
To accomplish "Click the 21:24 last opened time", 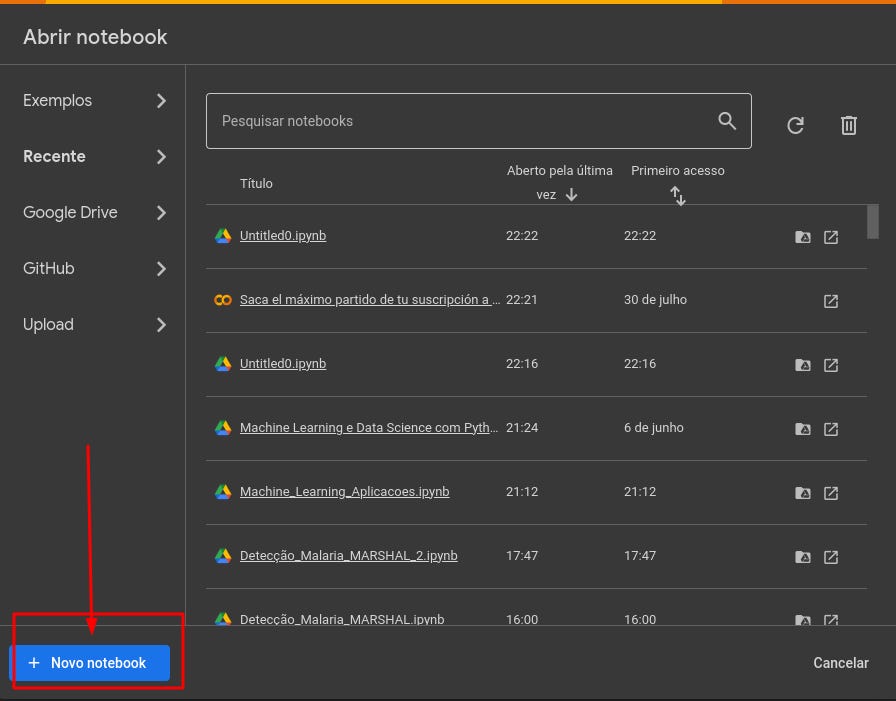I will (522, 427).
